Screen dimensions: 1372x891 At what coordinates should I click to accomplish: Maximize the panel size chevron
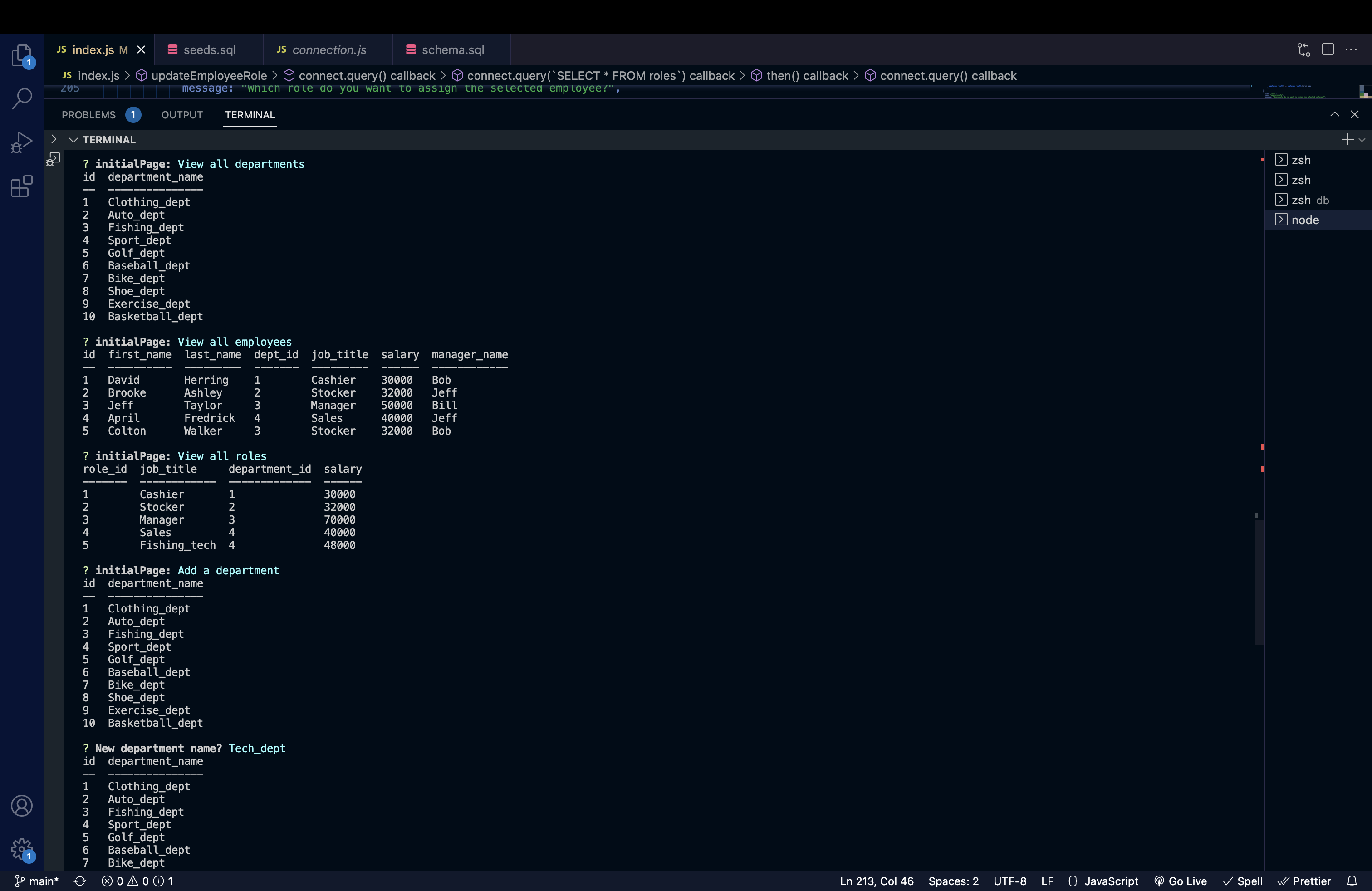[x=1334, y=114]
